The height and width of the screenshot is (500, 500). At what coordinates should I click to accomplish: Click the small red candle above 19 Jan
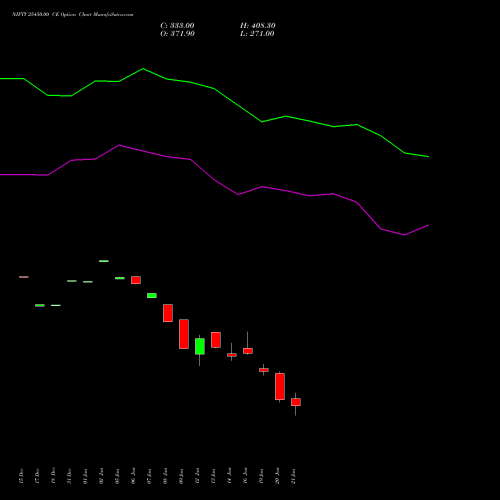pyautogui.click(x=264, y=370)
